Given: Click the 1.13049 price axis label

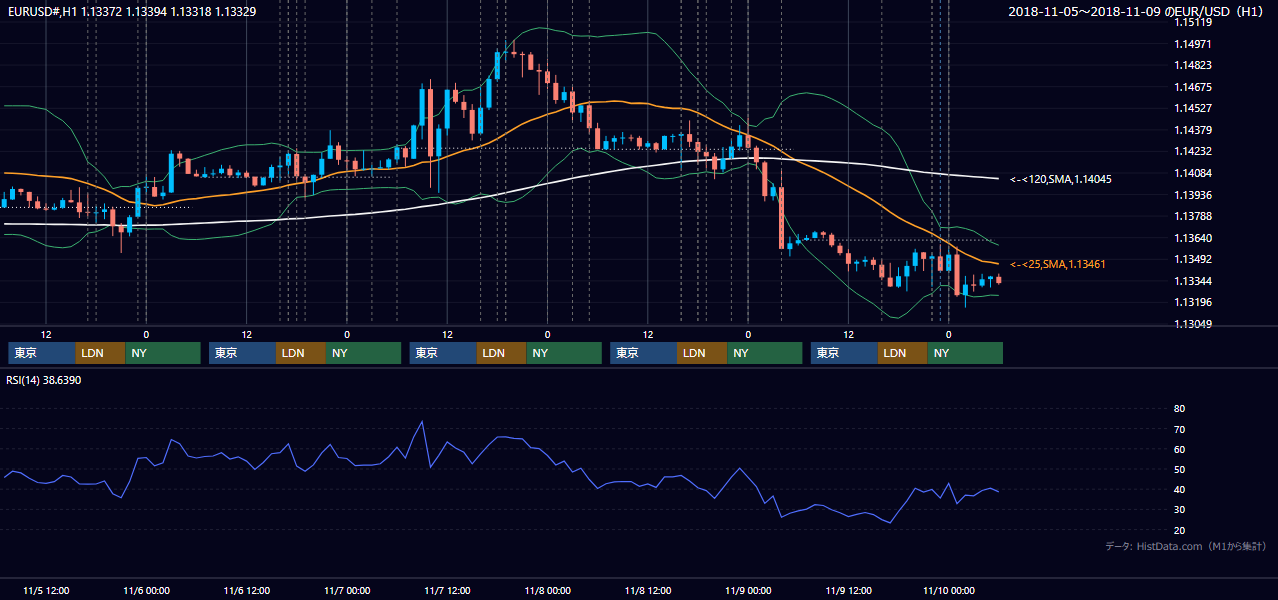Looking at the screenshot, I should [x=1193, y=324].
